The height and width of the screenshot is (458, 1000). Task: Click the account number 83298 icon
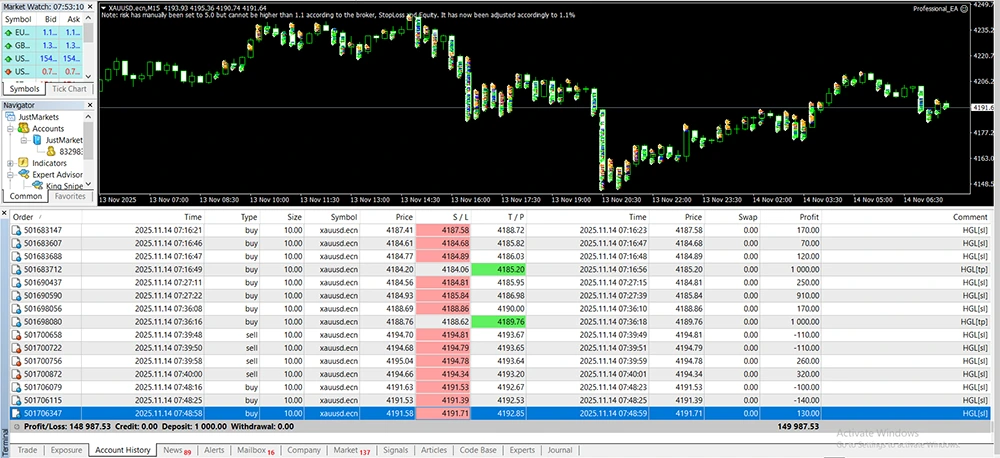[52, 151]
